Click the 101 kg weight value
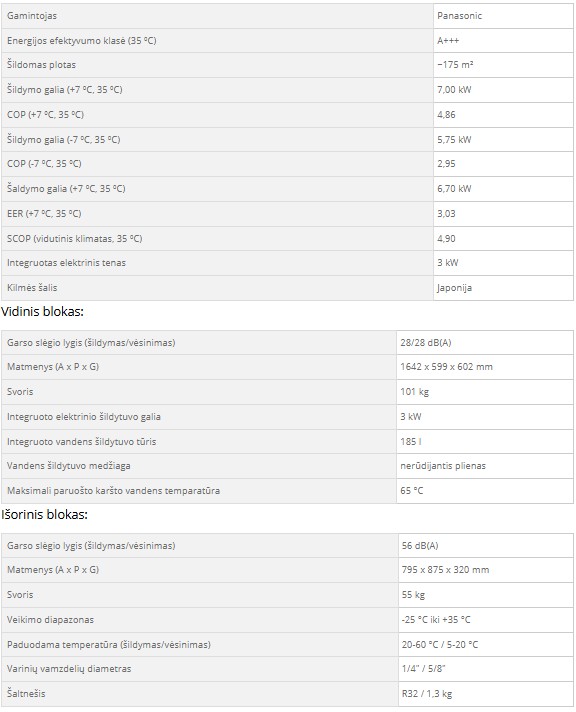This screenshot has width=576, height=712. click(x=414, y=392)
